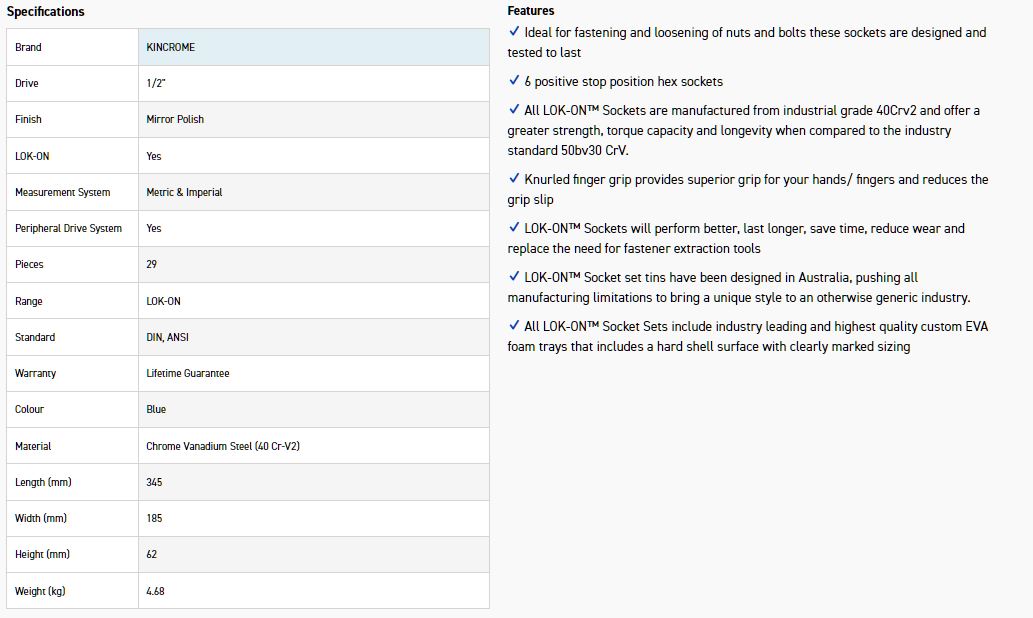
Task: Select Chrome Vanadium Steel material value
Action: 223,446
